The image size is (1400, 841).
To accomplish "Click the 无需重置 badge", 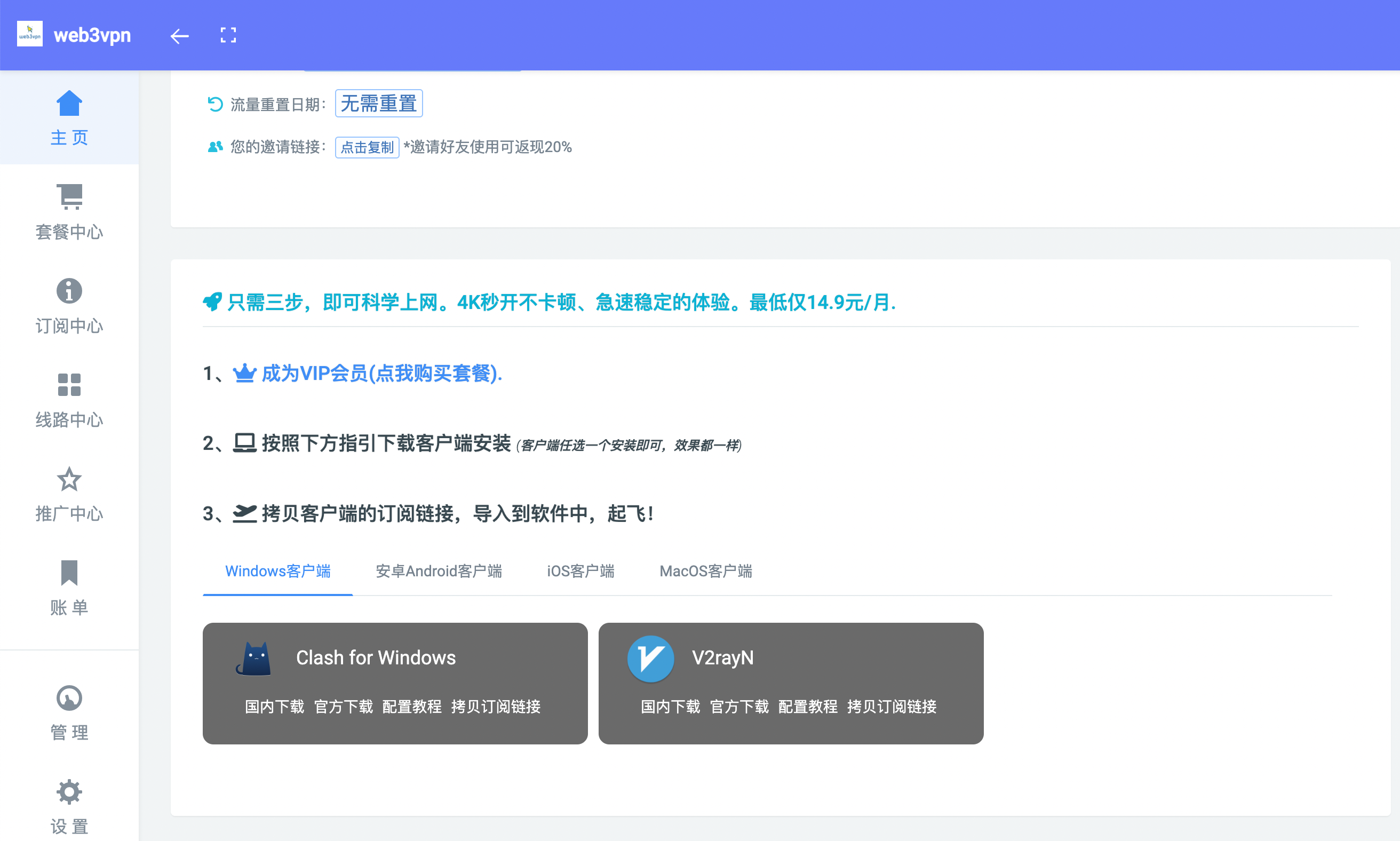I will pyautogui.click(x=379, y=103).
